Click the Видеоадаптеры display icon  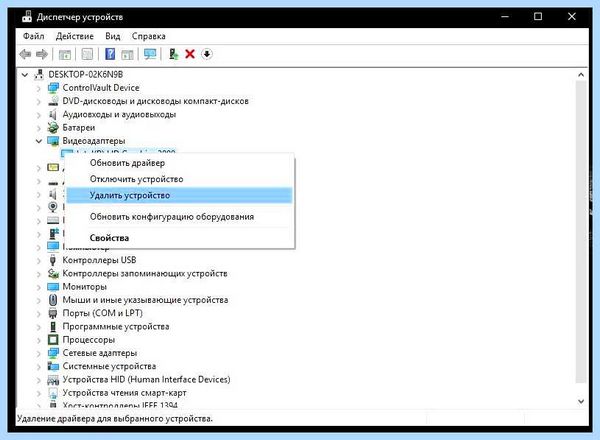(x=53, y=141)
